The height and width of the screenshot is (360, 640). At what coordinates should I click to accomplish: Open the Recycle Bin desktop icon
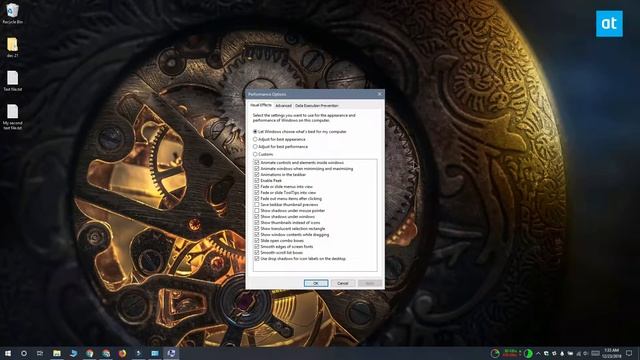[x=12, y=13]
